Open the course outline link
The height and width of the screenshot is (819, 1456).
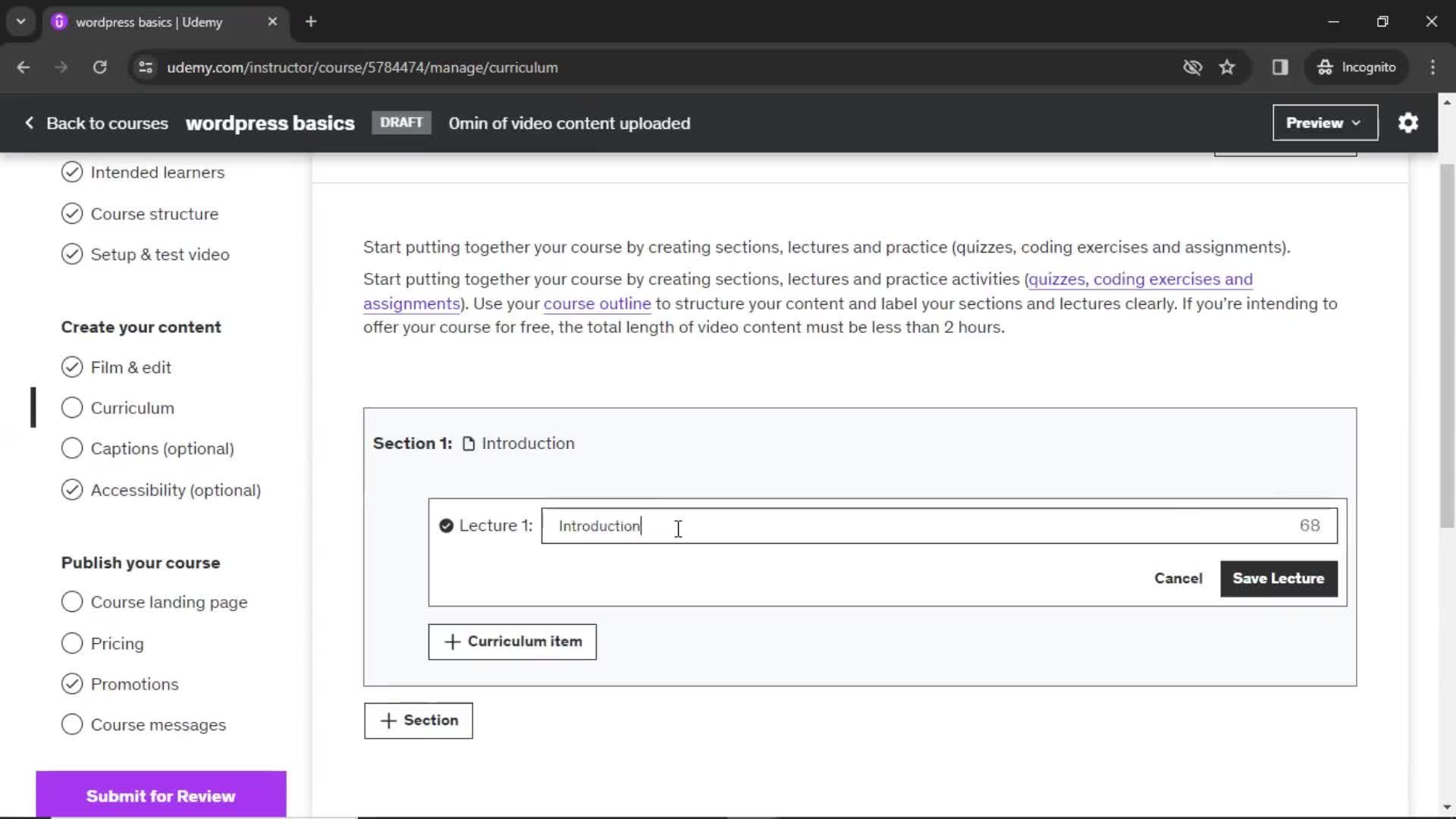coord(597,303)
